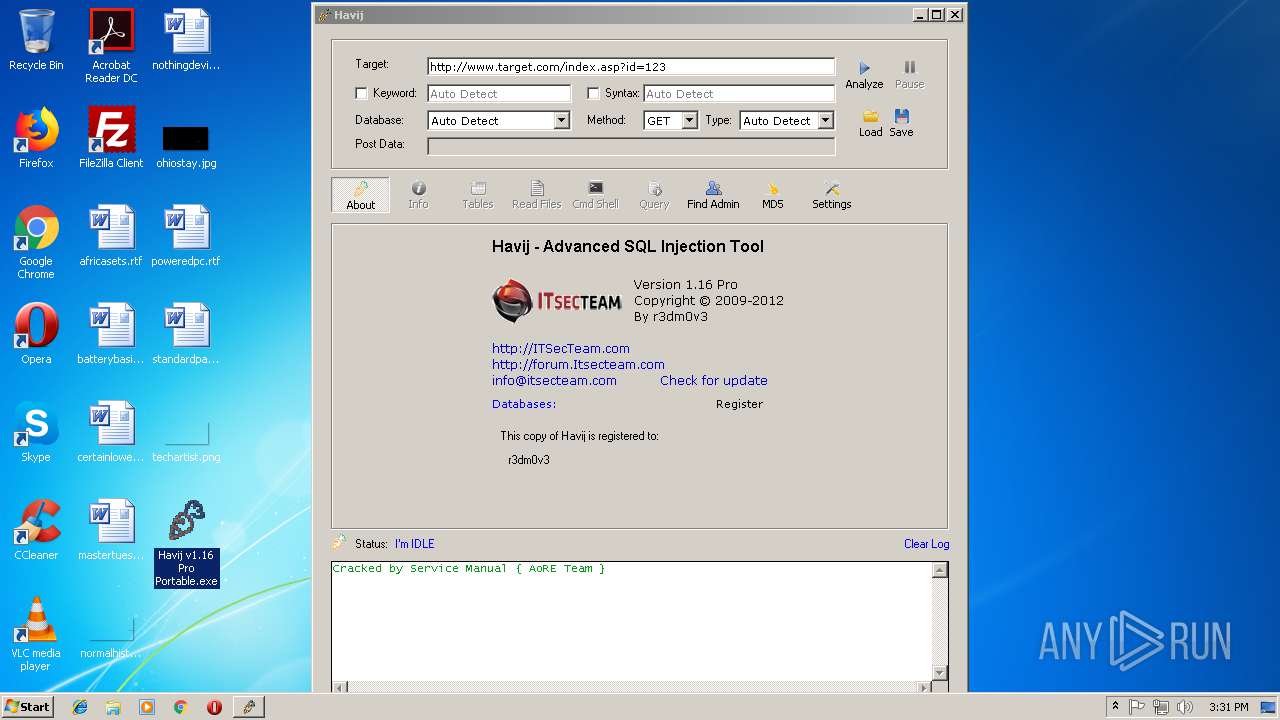Screen dimensions: 1280x720
Task: Click the Clear Log link
Action: coord(926,544)
